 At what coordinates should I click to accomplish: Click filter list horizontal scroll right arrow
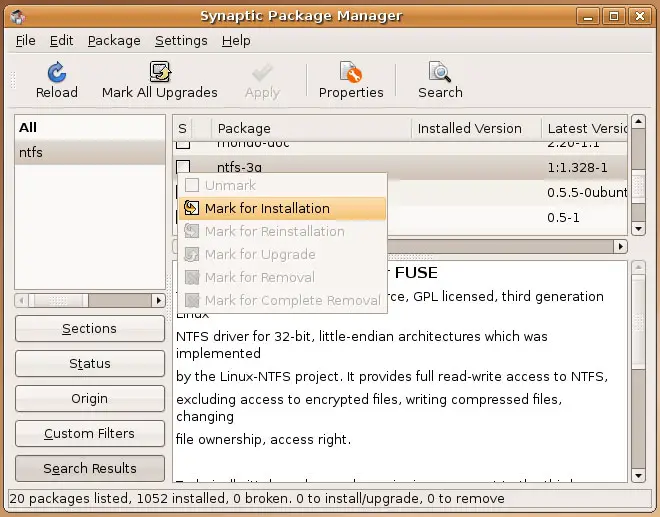pos(159,300)
